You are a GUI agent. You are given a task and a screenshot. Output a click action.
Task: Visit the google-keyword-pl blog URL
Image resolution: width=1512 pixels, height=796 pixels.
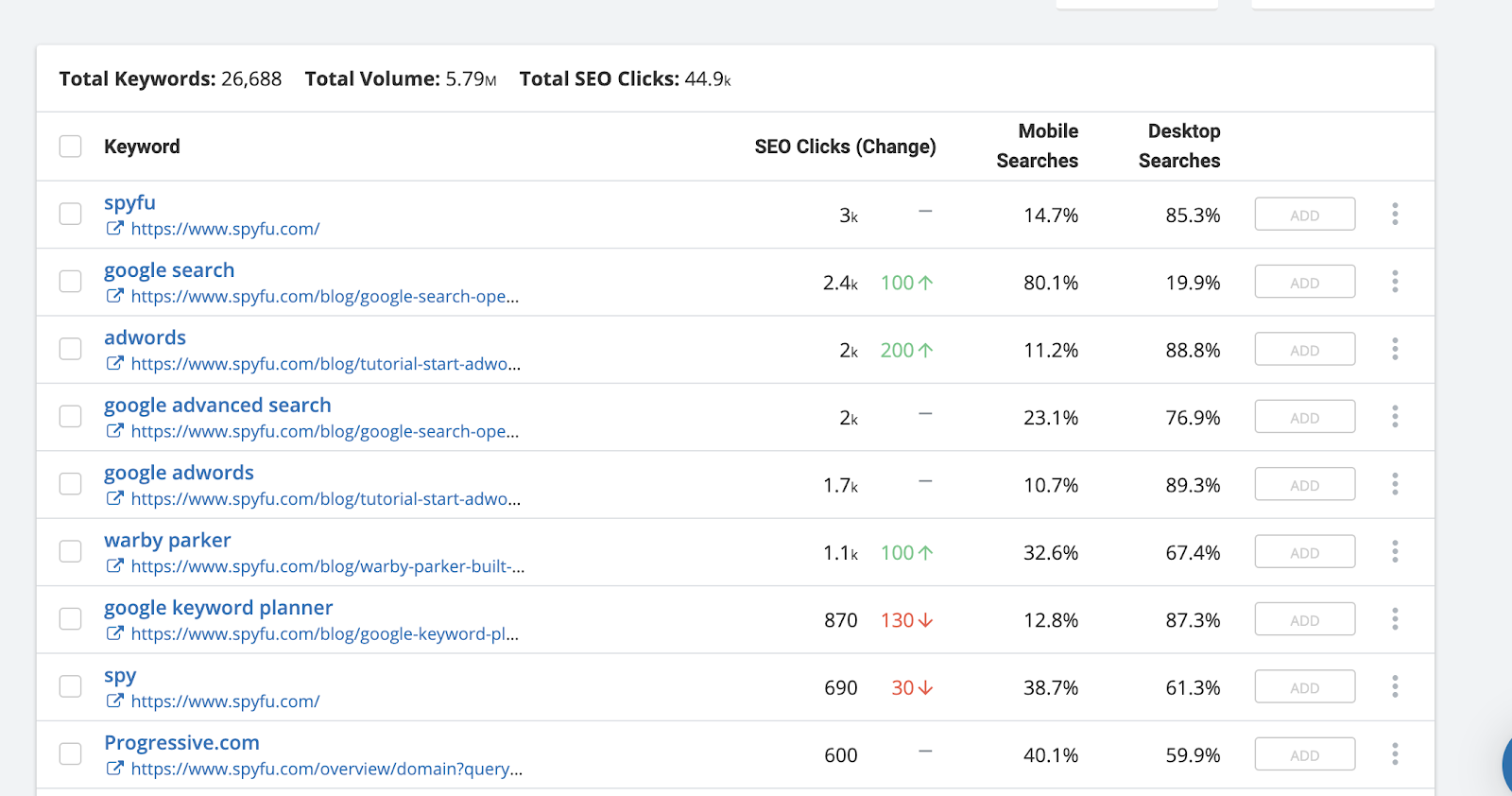point(325,634)
